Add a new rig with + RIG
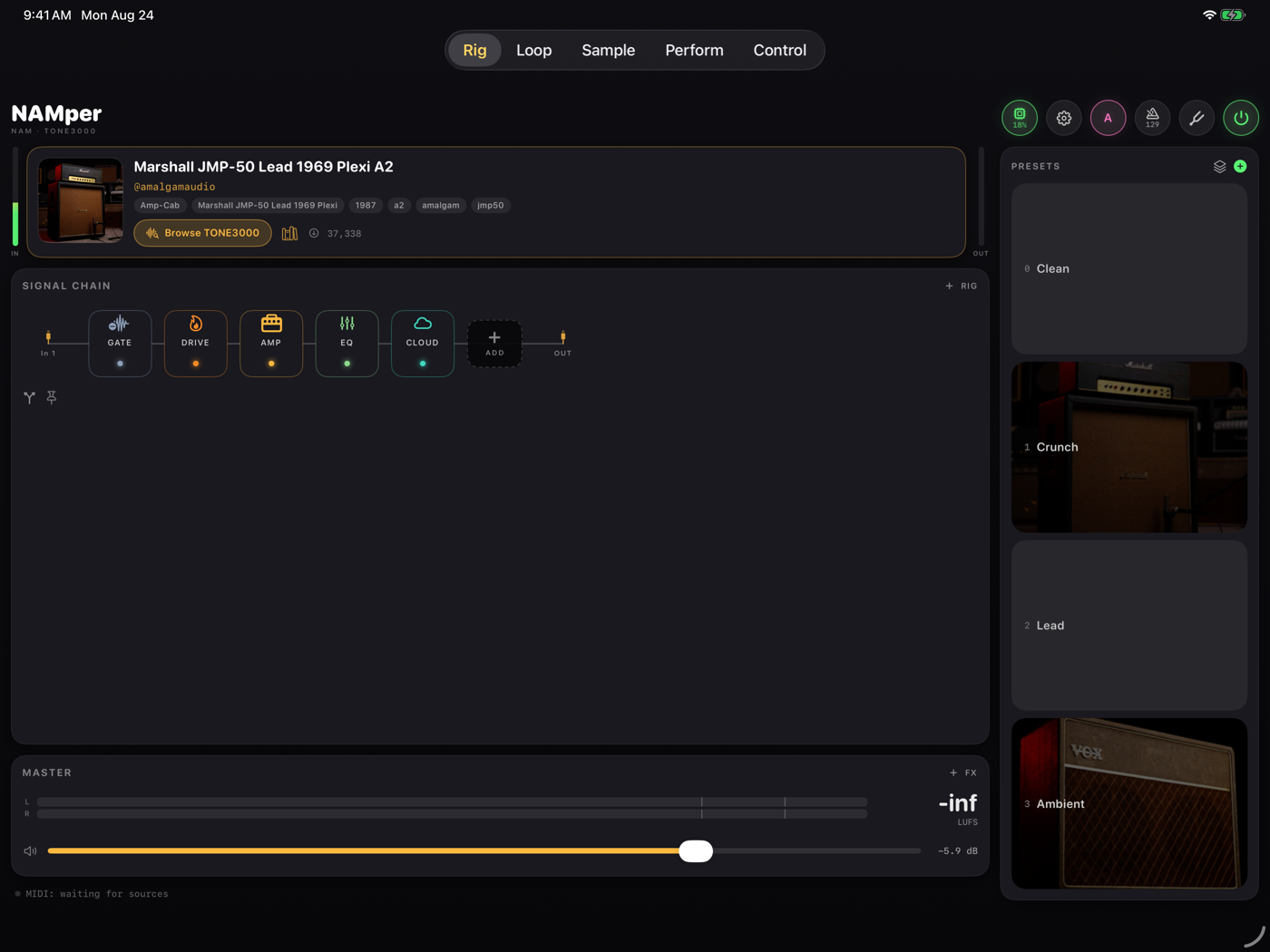 coord(962,286)
